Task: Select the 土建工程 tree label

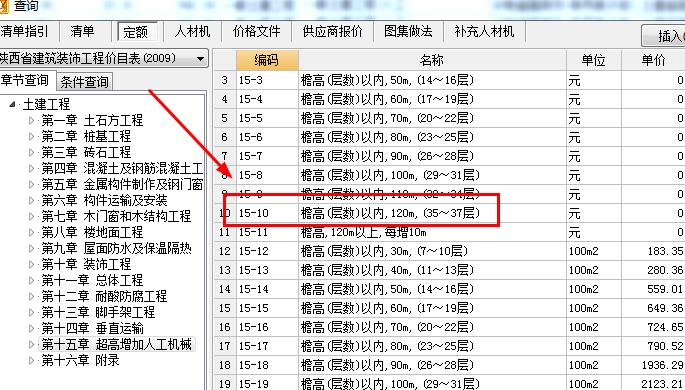Action: pyautogui.click(x=46, y=104)
